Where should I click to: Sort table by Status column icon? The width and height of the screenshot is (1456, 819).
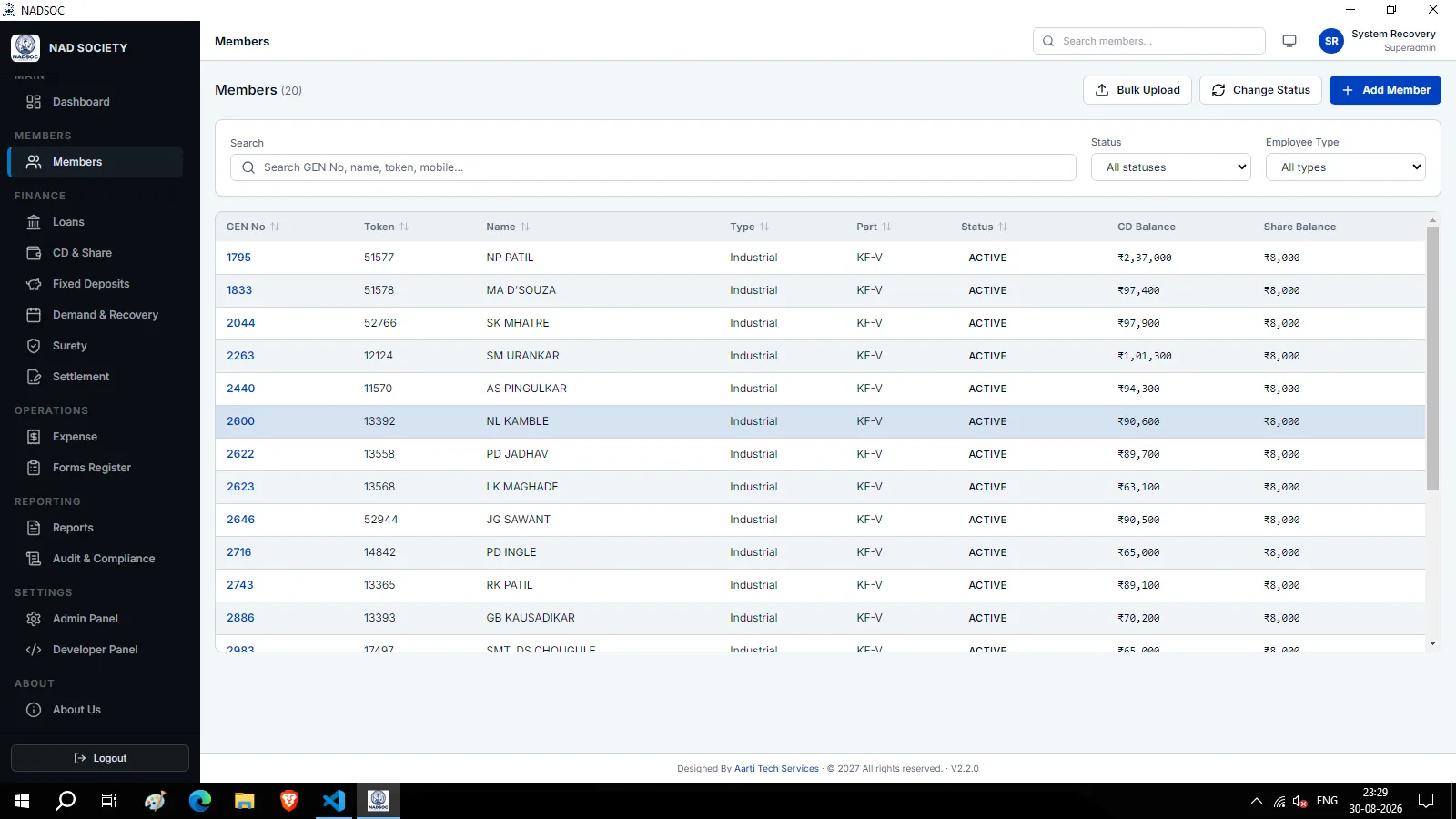tap(1003, 227)
